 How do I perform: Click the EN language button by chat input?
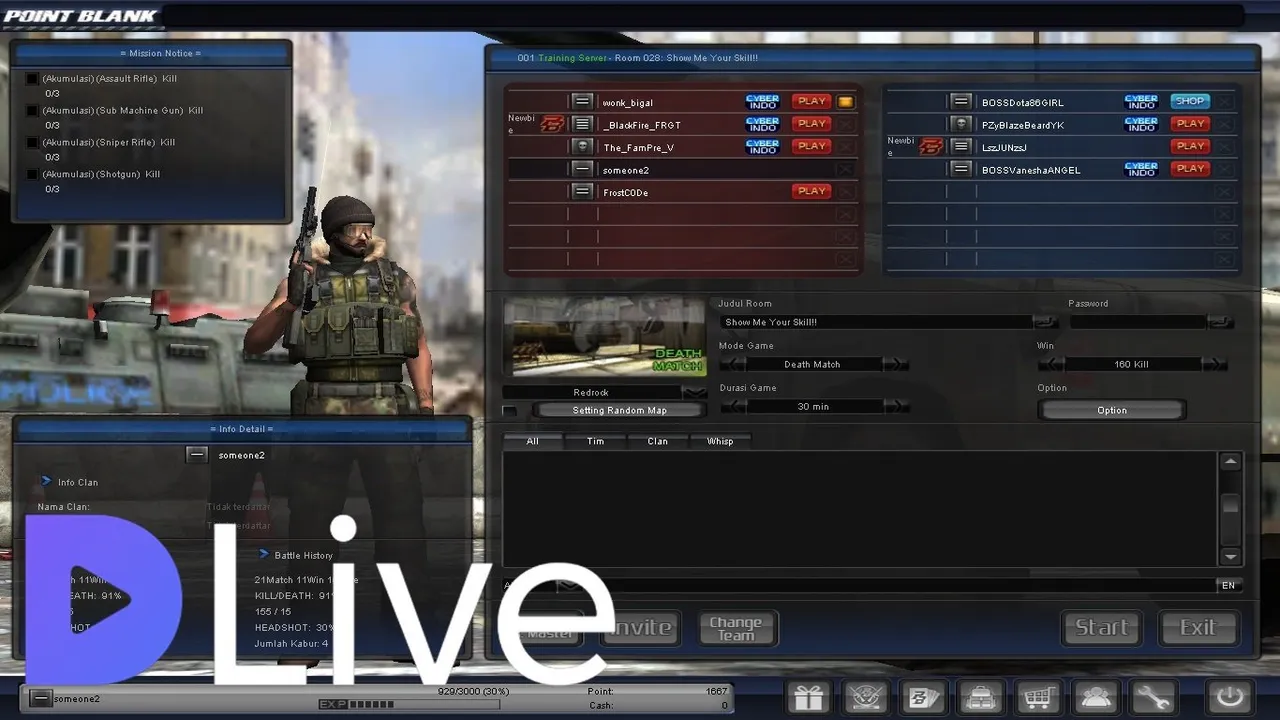pos(1229,585)
